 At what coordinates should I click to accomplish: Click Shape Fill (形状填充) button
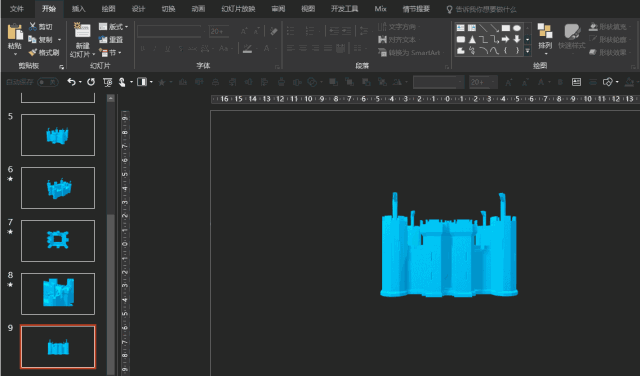(x=609, y=27)
